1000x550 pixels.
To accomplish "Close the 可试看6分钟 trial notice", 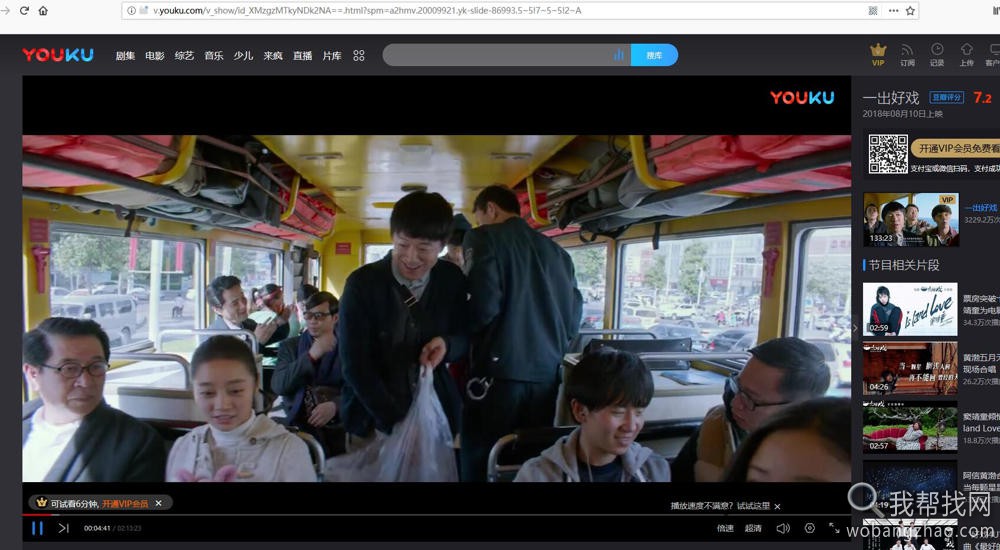I will coord(159,503).
